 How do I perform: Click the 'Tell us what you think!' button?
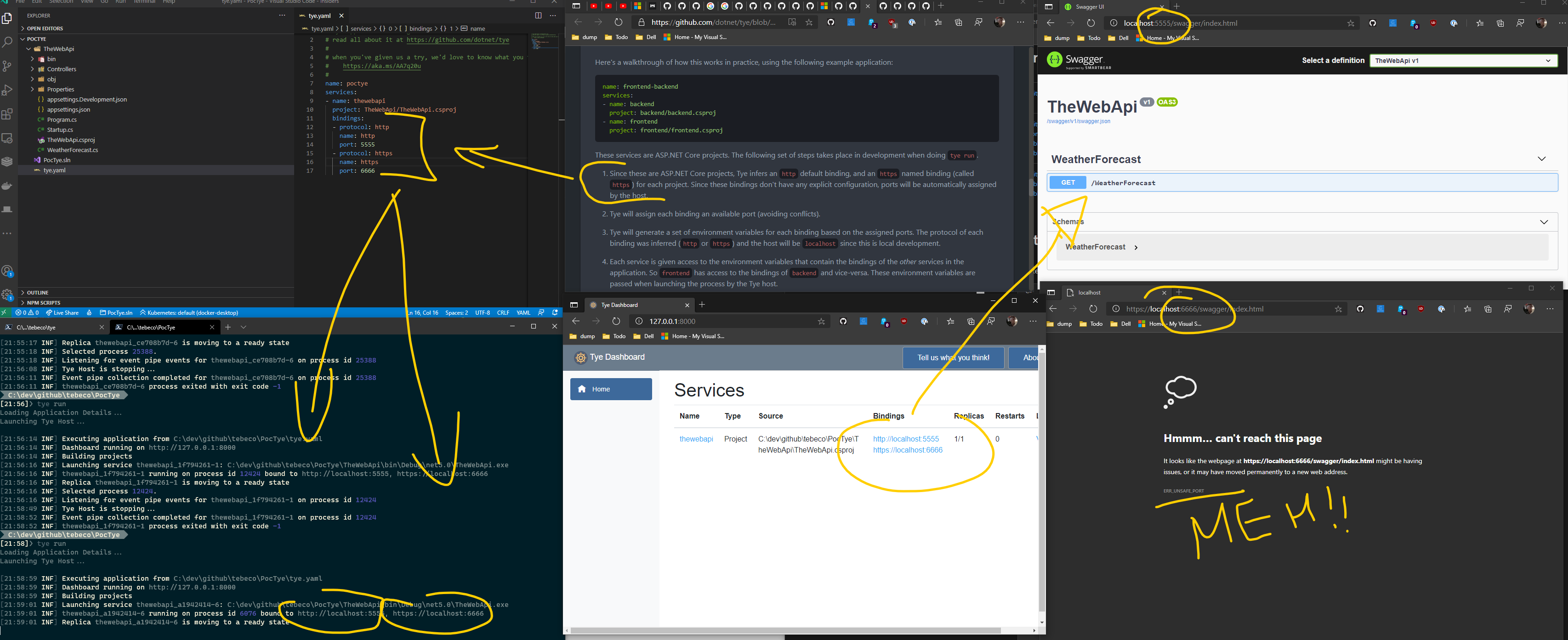[953, 358]
